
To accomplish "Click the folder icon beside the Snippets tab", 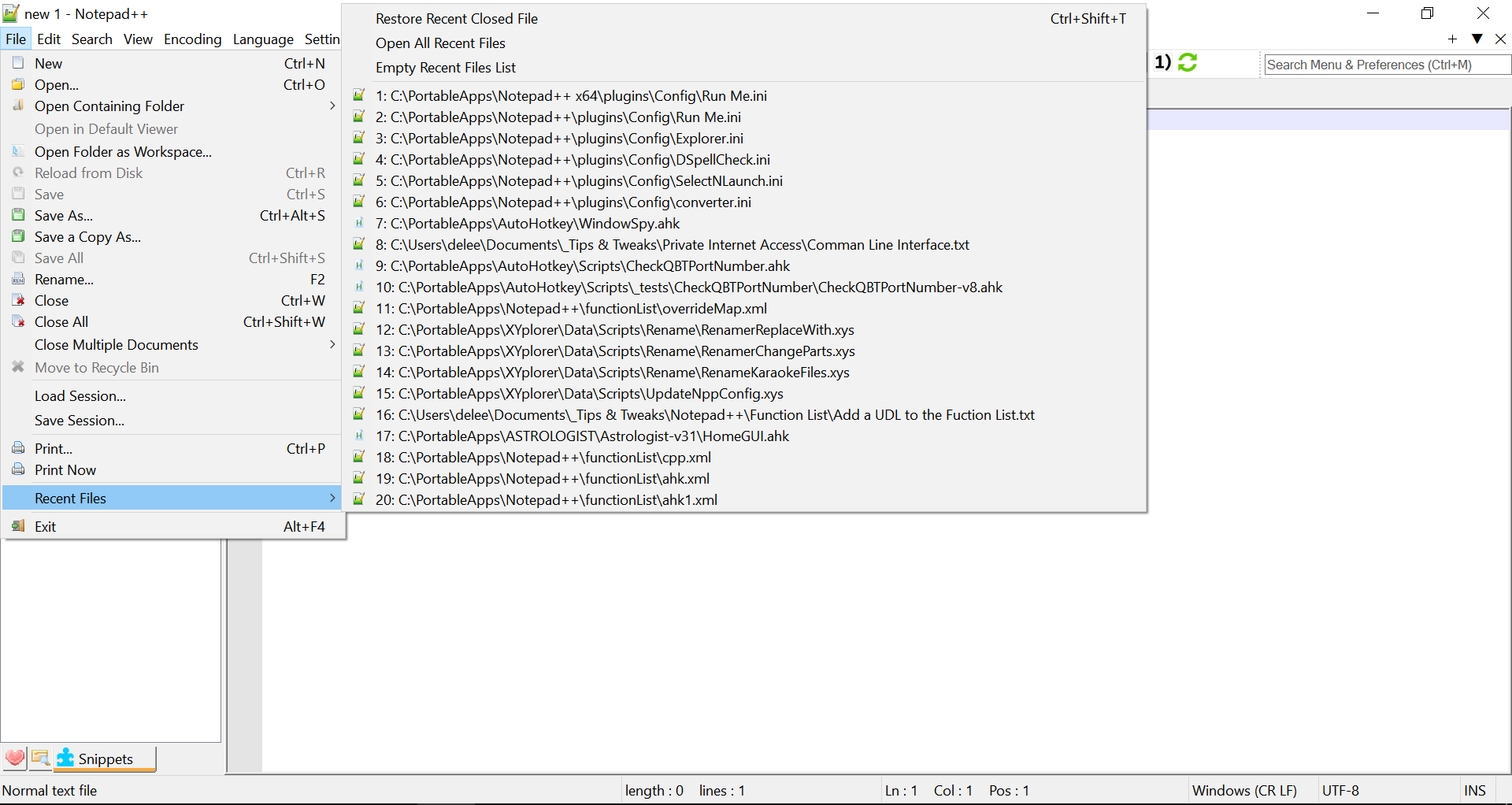I will click(x=40, y=758).
